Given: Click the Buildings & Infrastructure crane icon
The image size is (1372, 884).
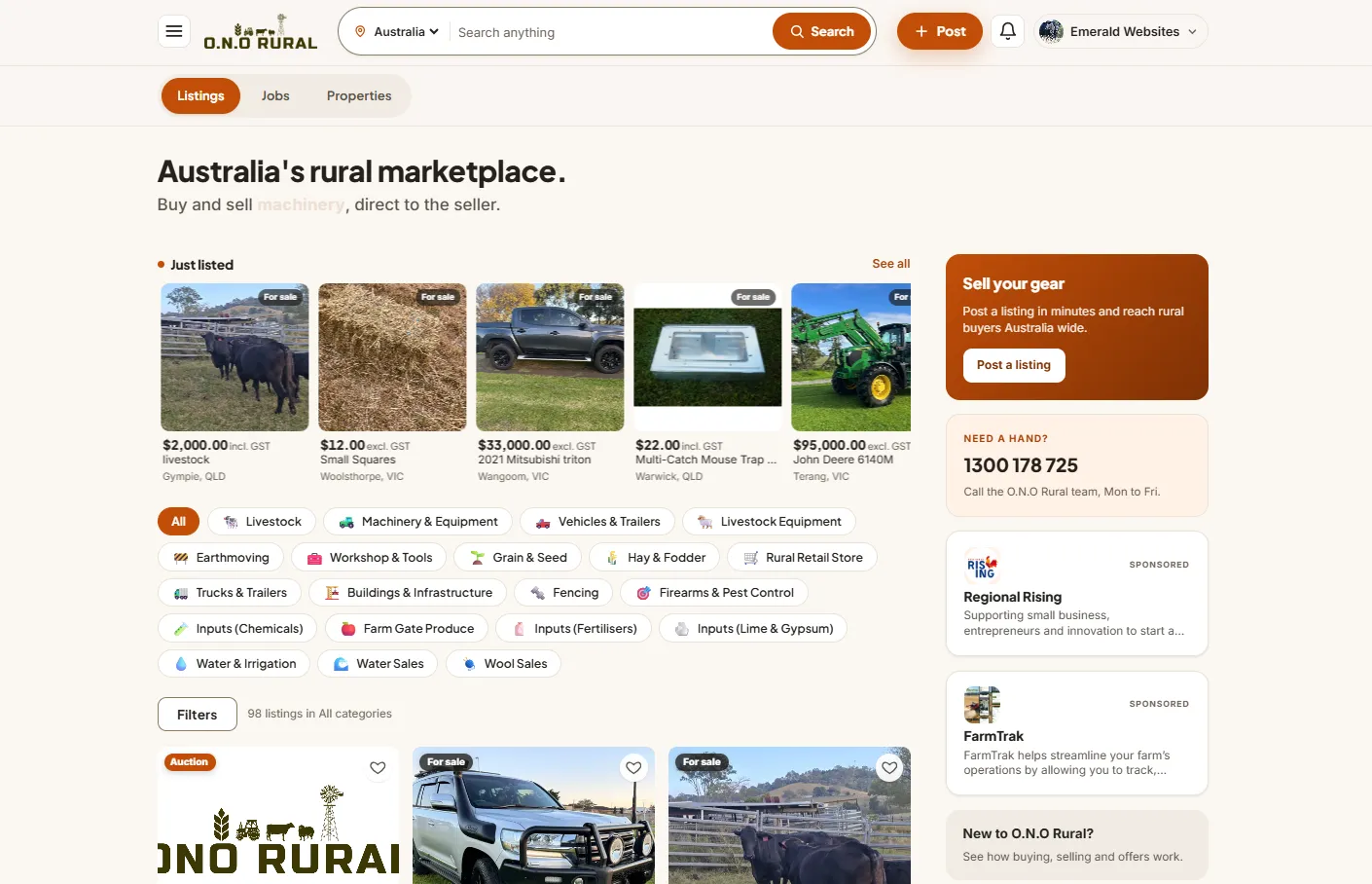Looking at the screenshot, I should pos(332,593).
